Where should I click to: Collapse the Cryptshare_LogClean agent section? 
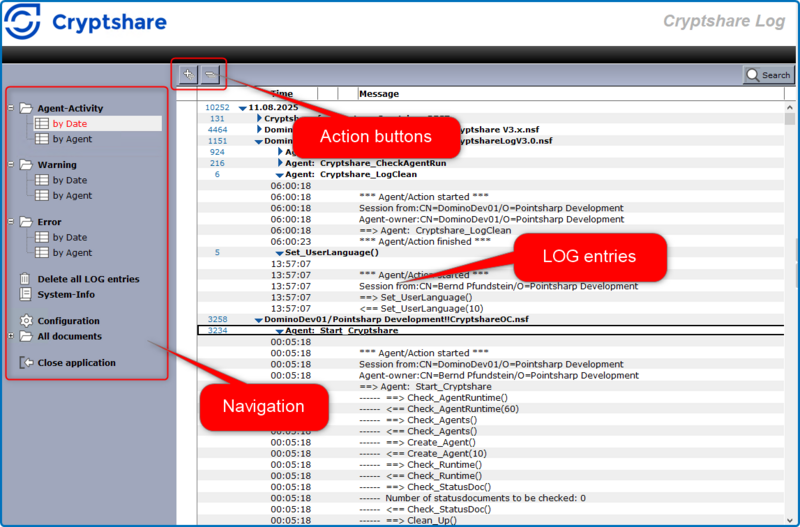[279, 175]
